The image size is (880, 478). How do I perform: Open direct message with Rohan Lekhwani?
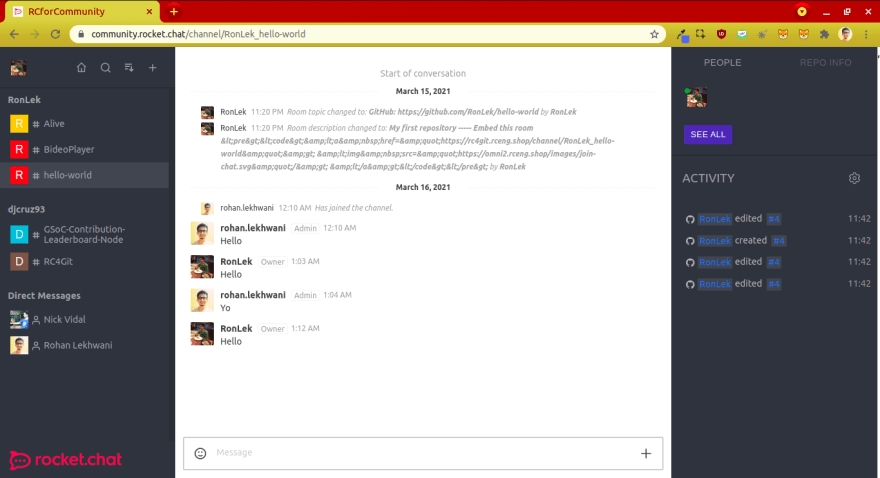pos(84,345)
